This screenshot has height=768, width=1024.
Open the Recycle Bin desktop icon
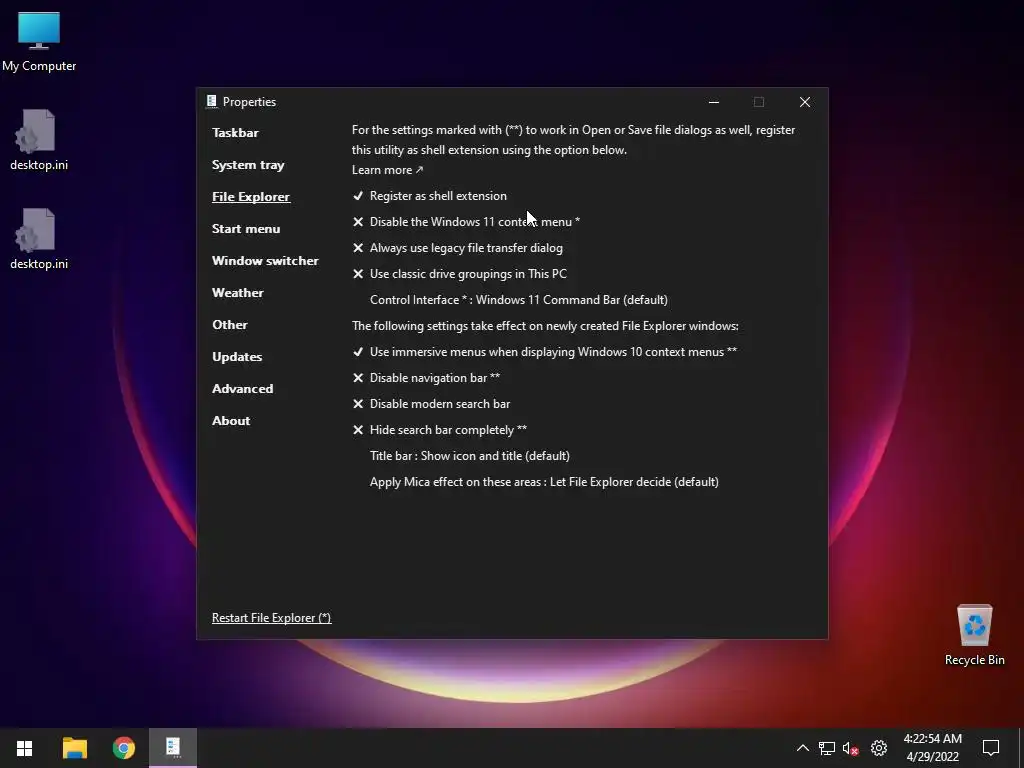coord(974,635)
